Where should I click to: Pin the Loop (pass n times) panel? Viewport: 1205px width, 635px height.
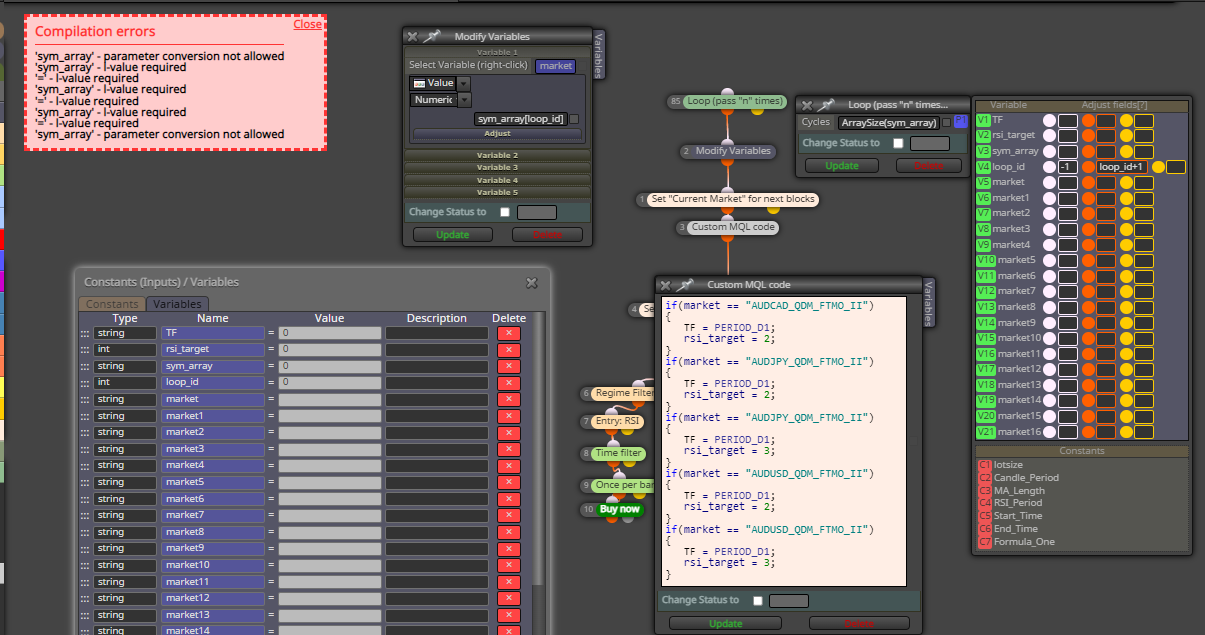click(824, 104)
